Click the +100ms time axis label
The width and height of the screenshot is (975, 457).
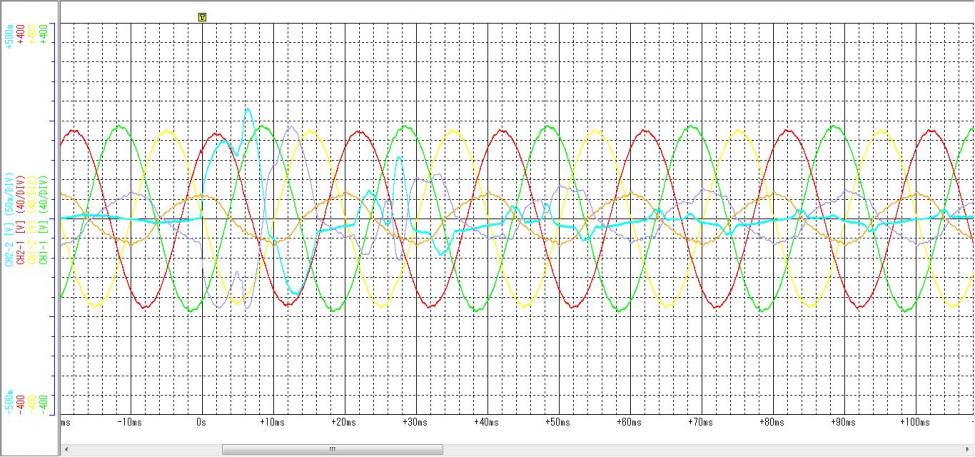tap(915, 422)
